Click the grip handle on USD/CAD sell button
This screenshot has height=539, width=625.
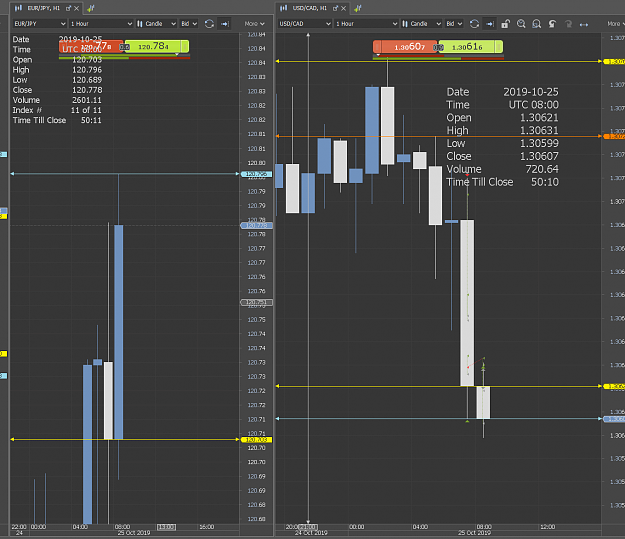tap(377, 47)
